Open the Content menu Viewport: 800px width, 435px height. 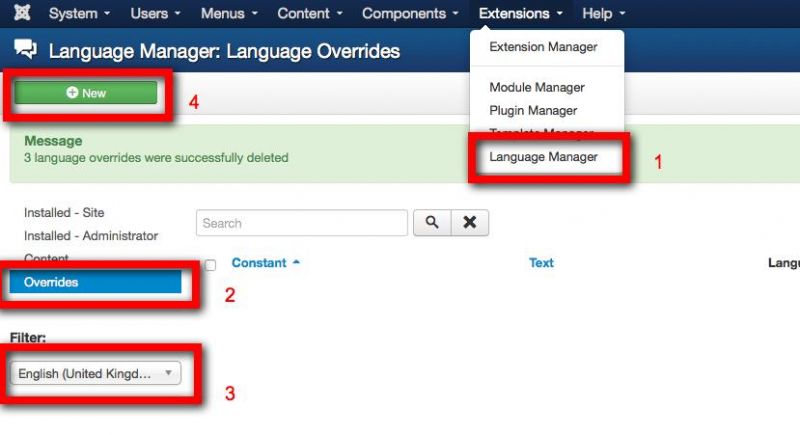coord(310,13)
